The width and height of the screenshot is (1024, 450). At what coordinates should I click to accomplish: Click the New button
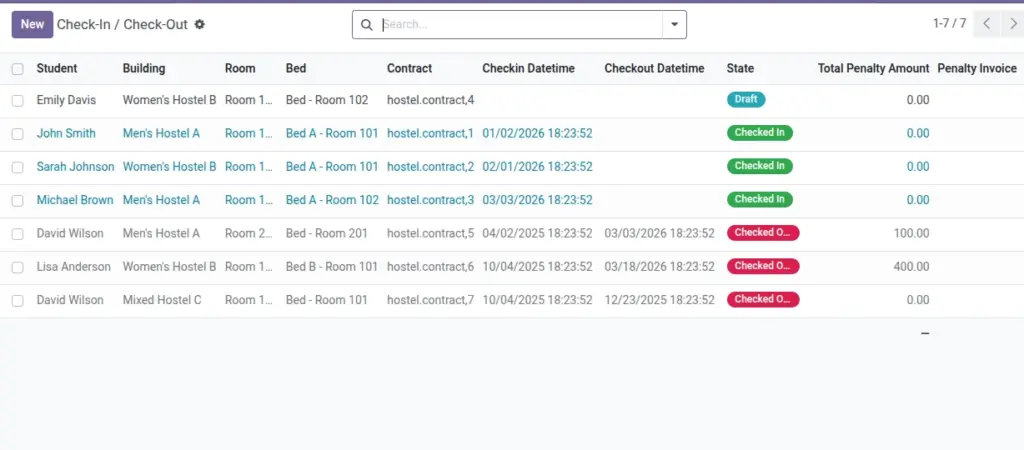32,24
